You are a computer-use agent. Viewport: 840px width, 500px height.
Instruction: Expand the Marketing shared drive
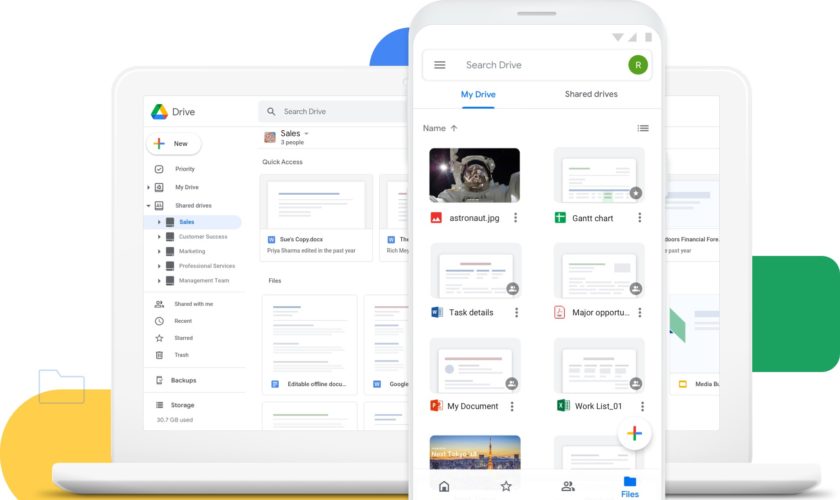159,252
